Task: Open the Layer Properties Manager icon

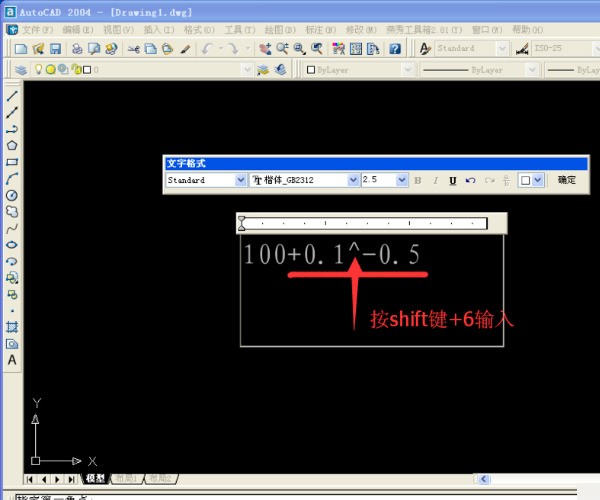Action: pos(21,70)
